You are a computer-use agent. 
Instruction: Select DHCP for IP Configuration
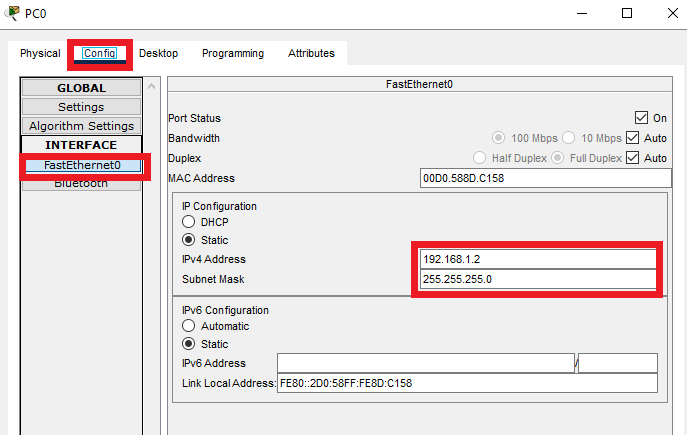point(188,221)
